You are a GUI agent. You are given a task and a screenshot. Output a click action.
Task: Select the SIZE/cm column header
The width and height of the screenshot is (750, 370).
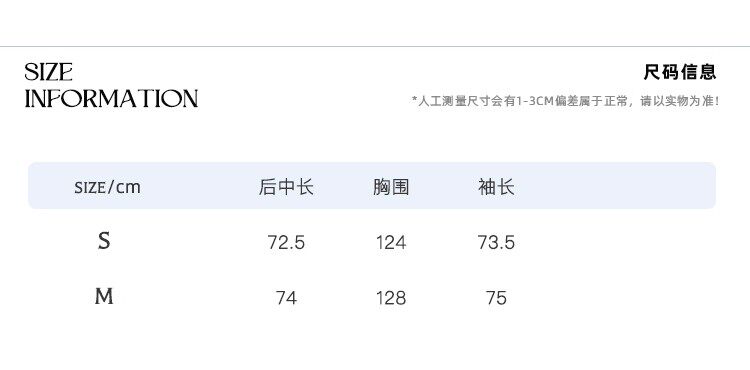click(107, 187)
